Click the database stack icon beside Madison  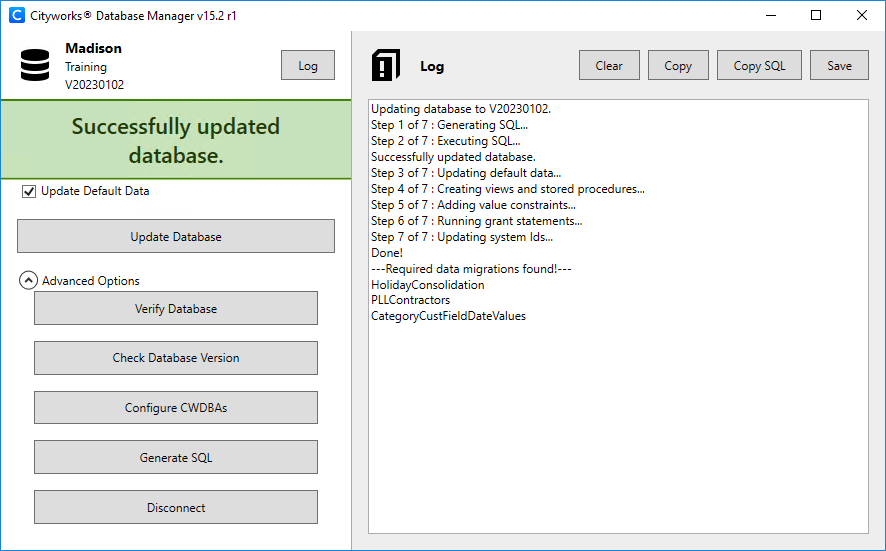tap(35, 66)
